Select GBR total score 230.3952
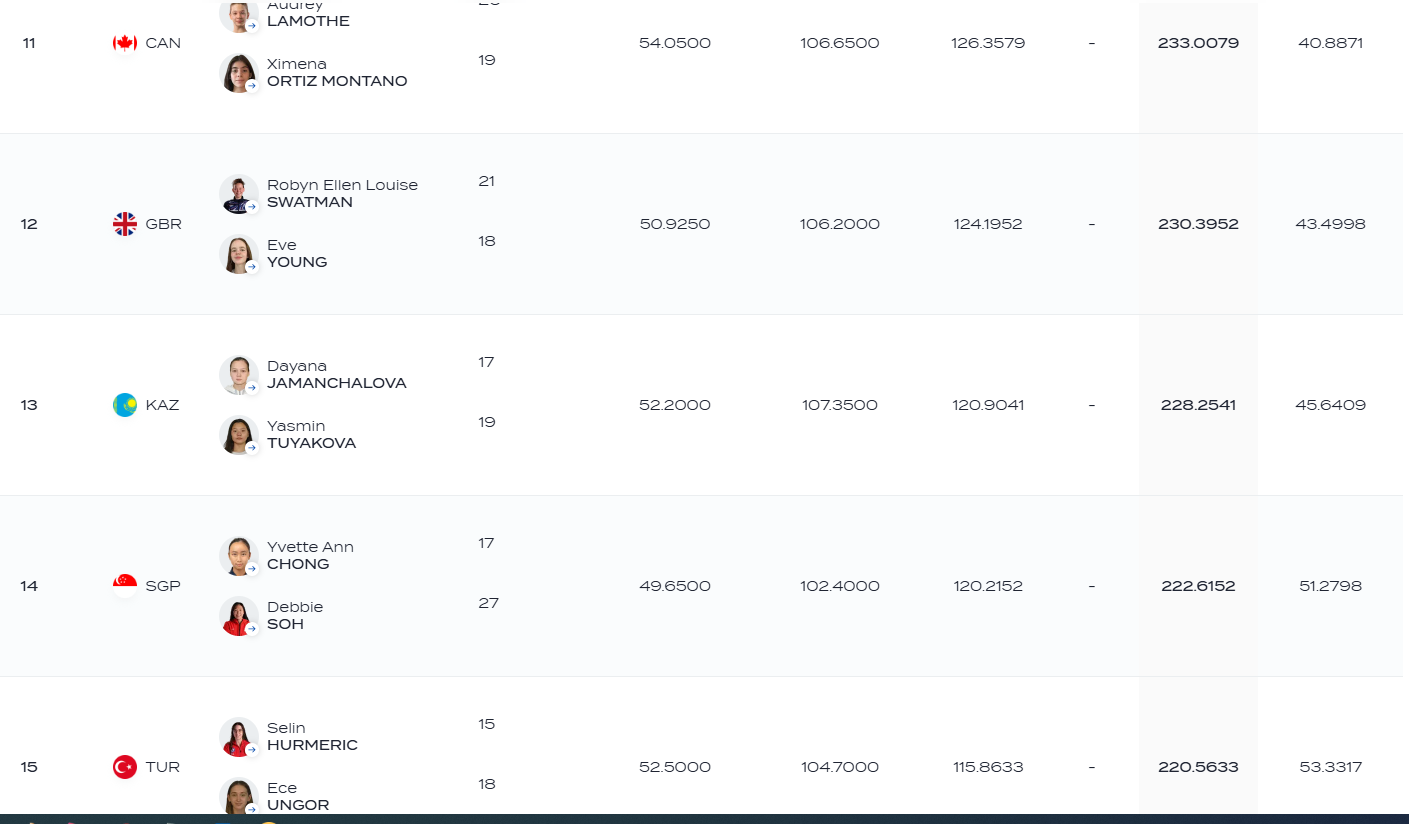The width and height of the screenshot is (1409, 824). point(1198,224)
